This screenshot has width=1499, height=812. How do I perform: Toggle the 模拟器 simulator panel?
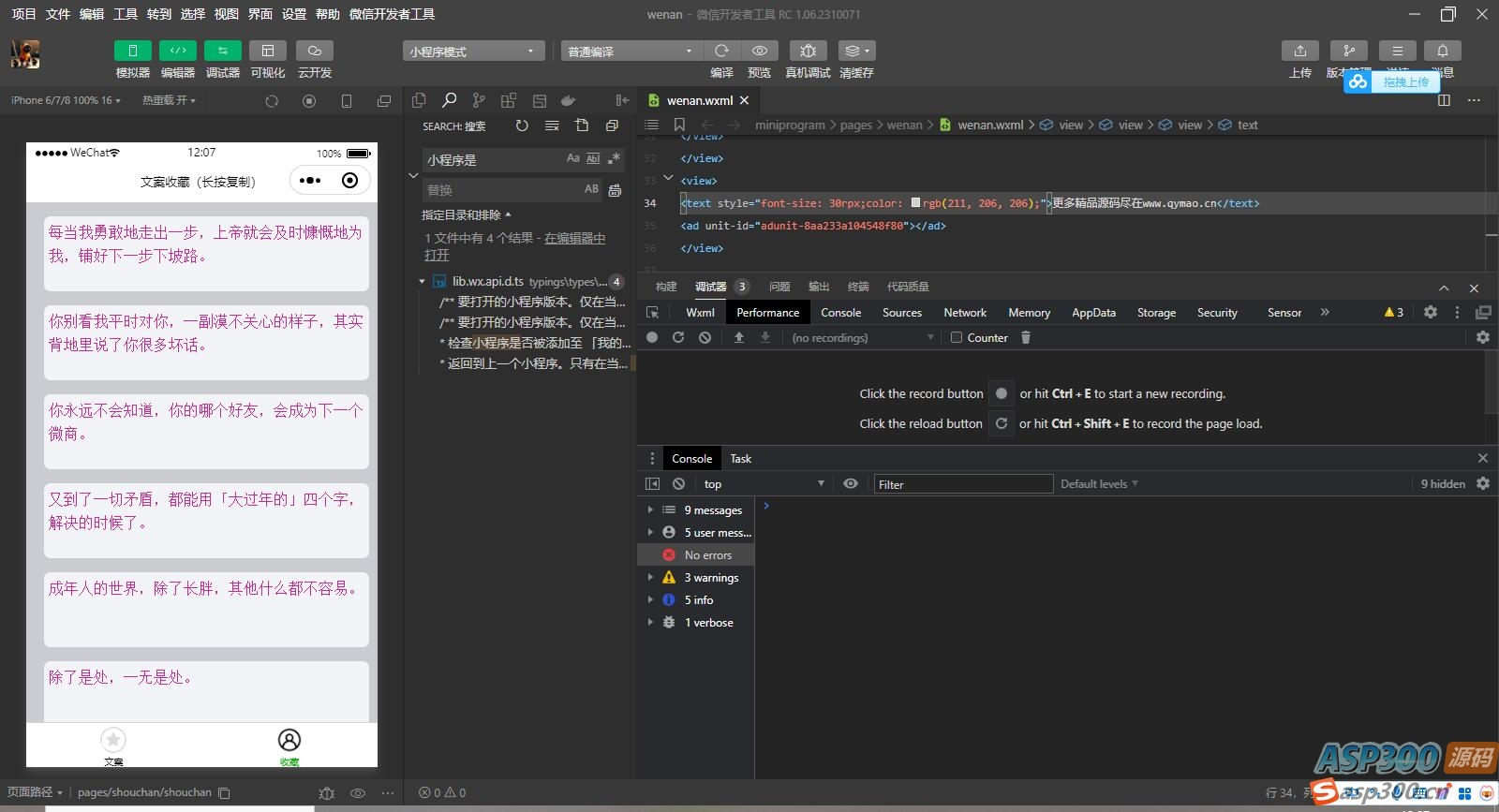132,51
